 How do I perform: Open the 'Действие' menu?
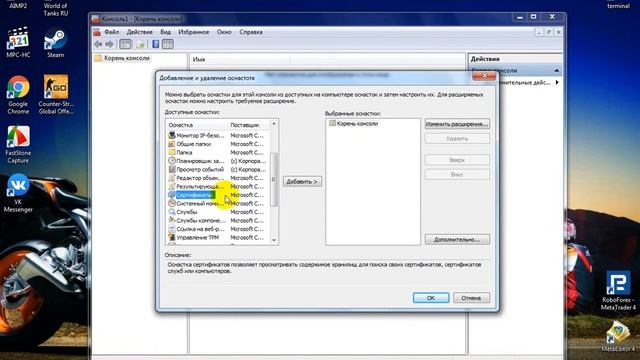tap(139, 32)
